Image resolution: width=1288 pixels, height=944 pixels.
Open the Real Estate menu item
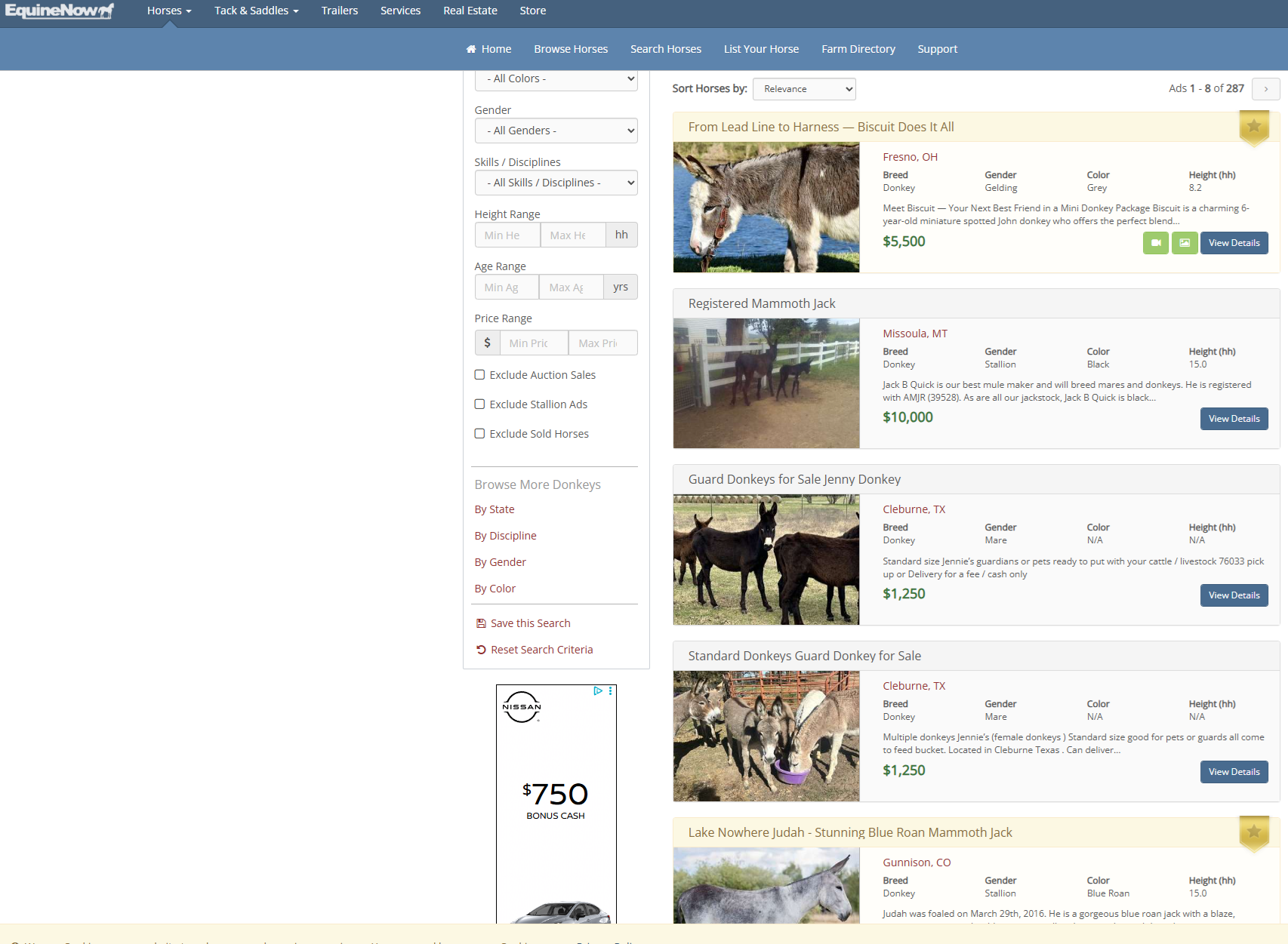tap(470, 11)
